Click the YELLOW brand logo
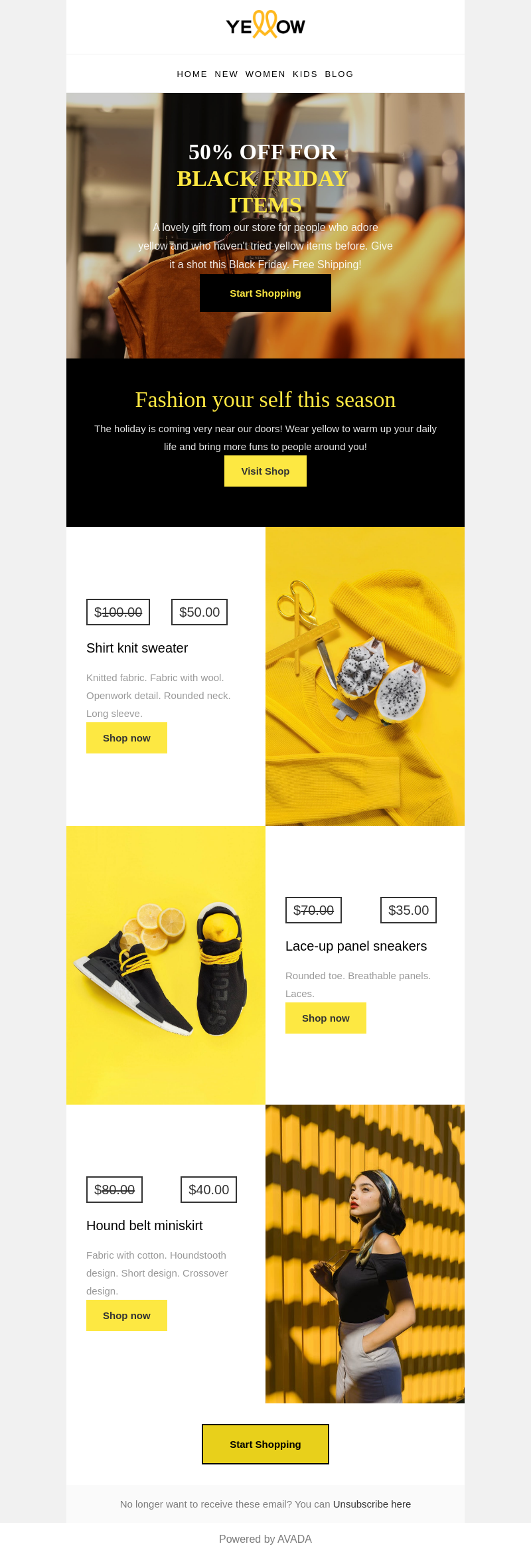The width and height of the screenshot is (531, 1568). pyautogui.click(x=265, y=25)
